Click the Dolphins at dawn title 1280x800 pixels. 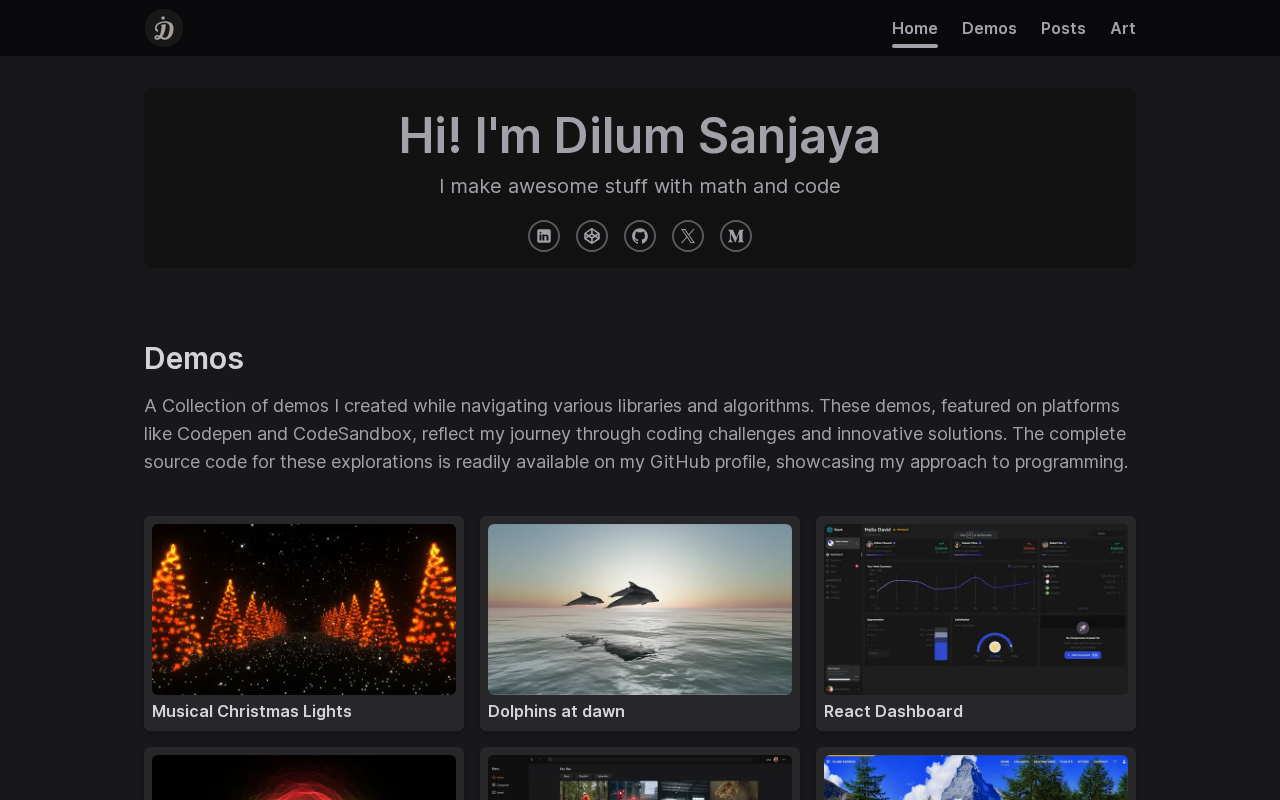[556, 711]
